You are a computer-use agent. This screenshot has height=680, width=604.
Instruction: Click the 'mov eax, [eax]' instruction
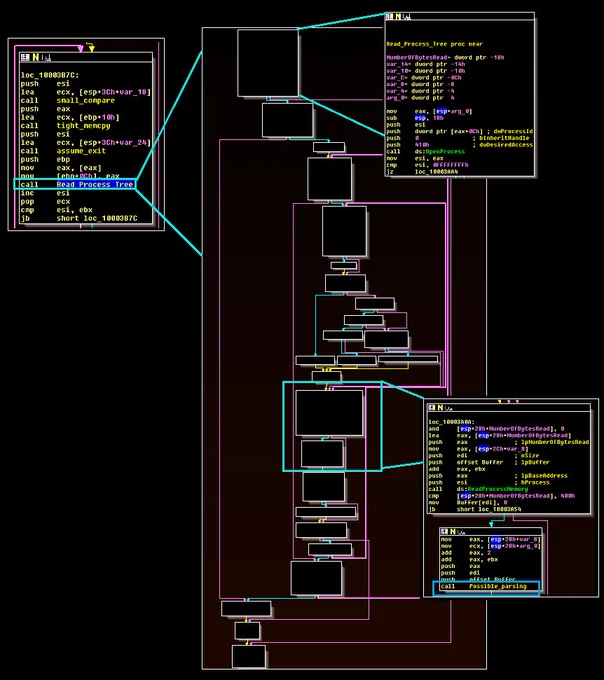click(x=61, y=168)
